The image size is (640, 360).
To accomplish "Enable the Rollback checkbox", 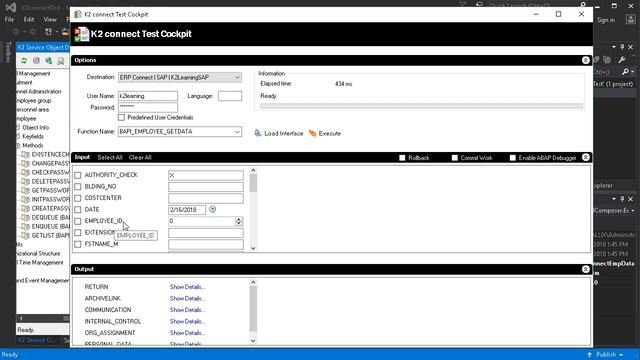I will pyautogui.click(x=402, y=158).
